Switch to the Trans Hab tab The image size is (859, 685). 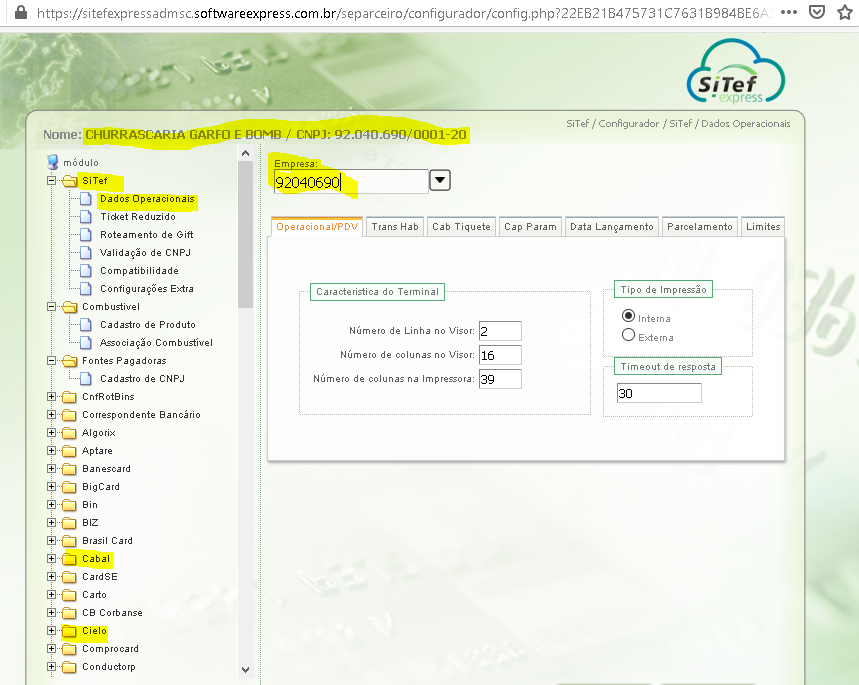[395, 227]
